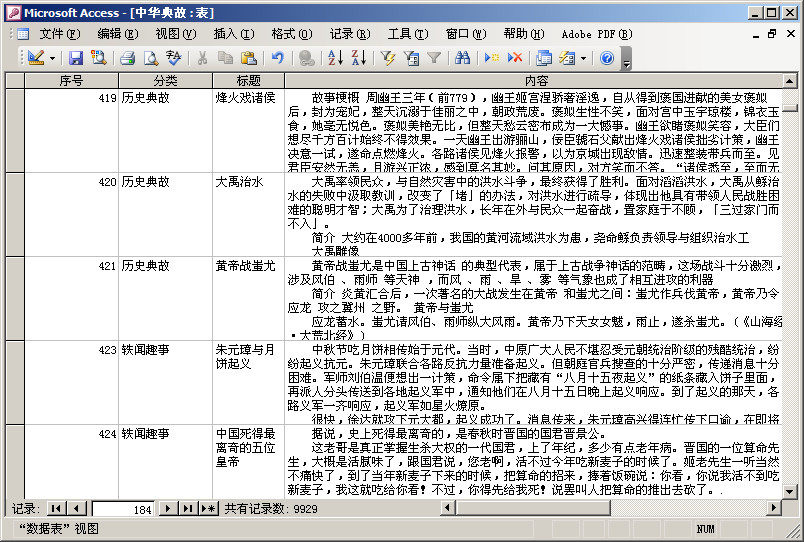Restore the inner table window
This screenshot has width=804, height=542.
(x=772, y=34)
